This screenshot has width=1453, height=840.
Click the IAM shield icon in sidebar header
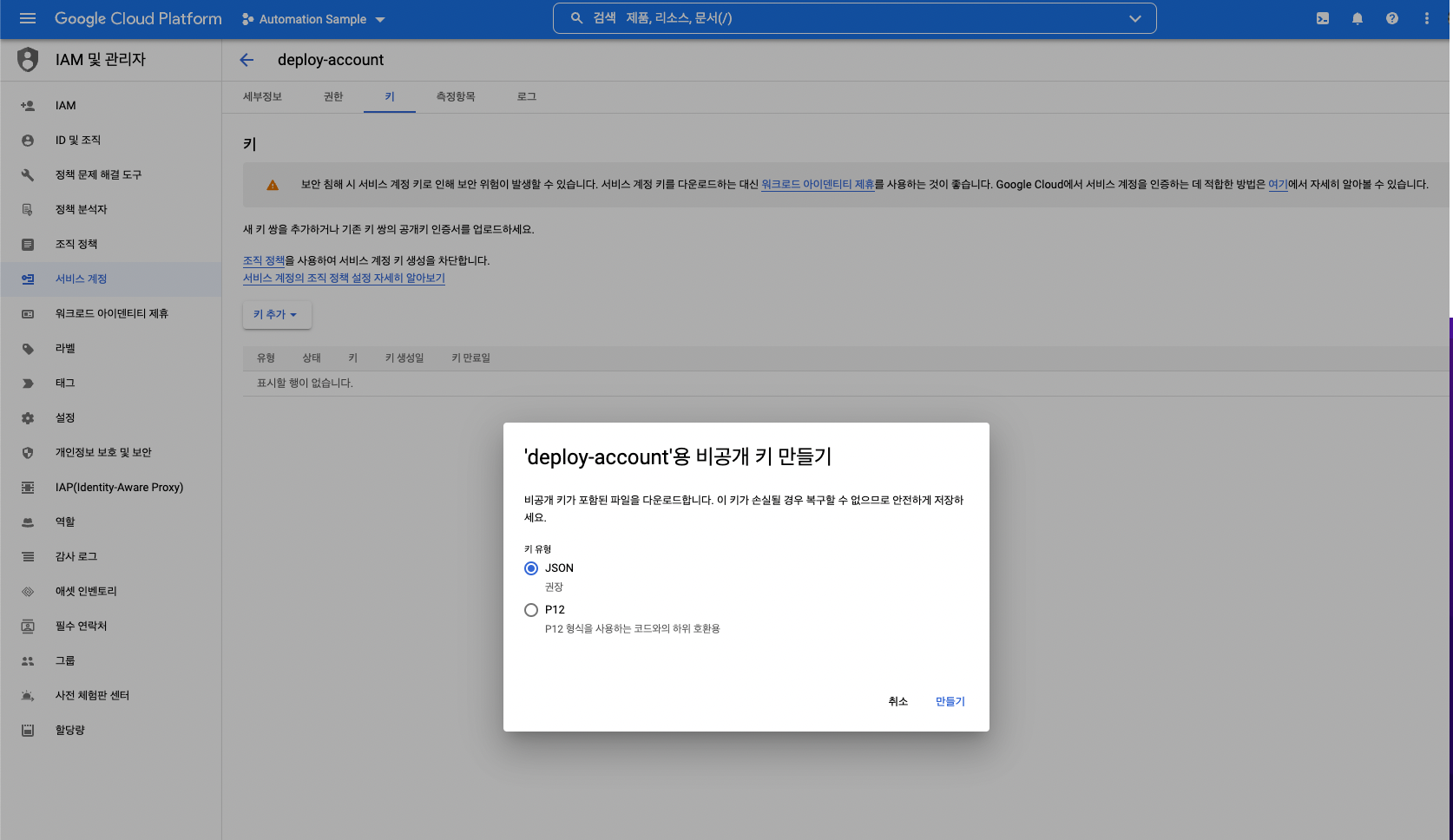(x=28, y=59)
